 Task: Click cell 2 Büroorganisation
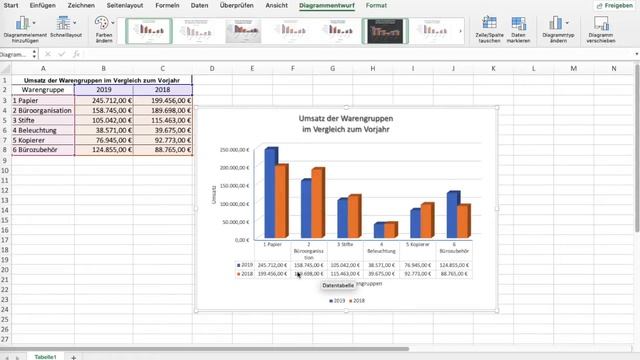(43, 111)
